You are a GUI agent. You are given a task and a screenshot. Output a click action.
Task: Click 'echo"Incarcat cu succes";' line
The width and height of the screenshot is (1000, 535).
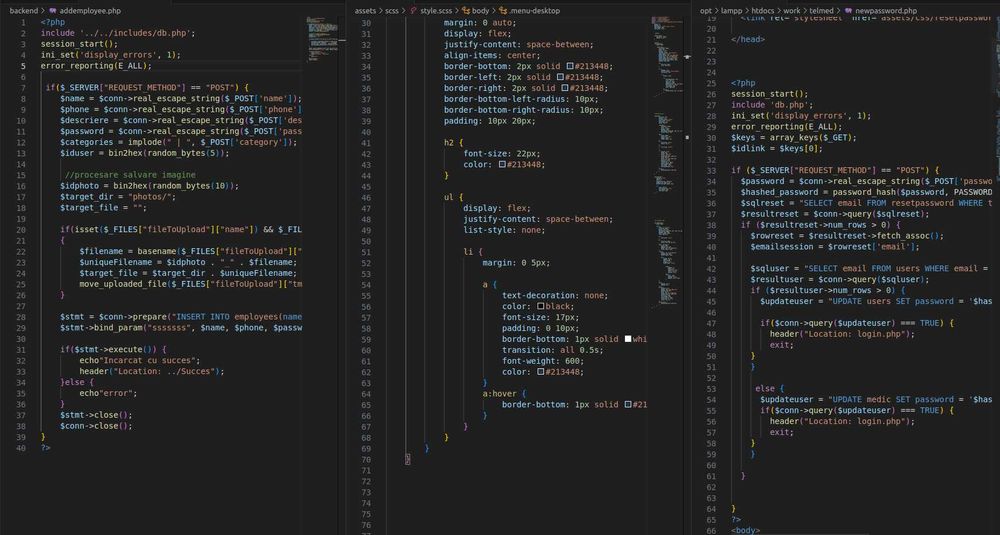[140, 360]
